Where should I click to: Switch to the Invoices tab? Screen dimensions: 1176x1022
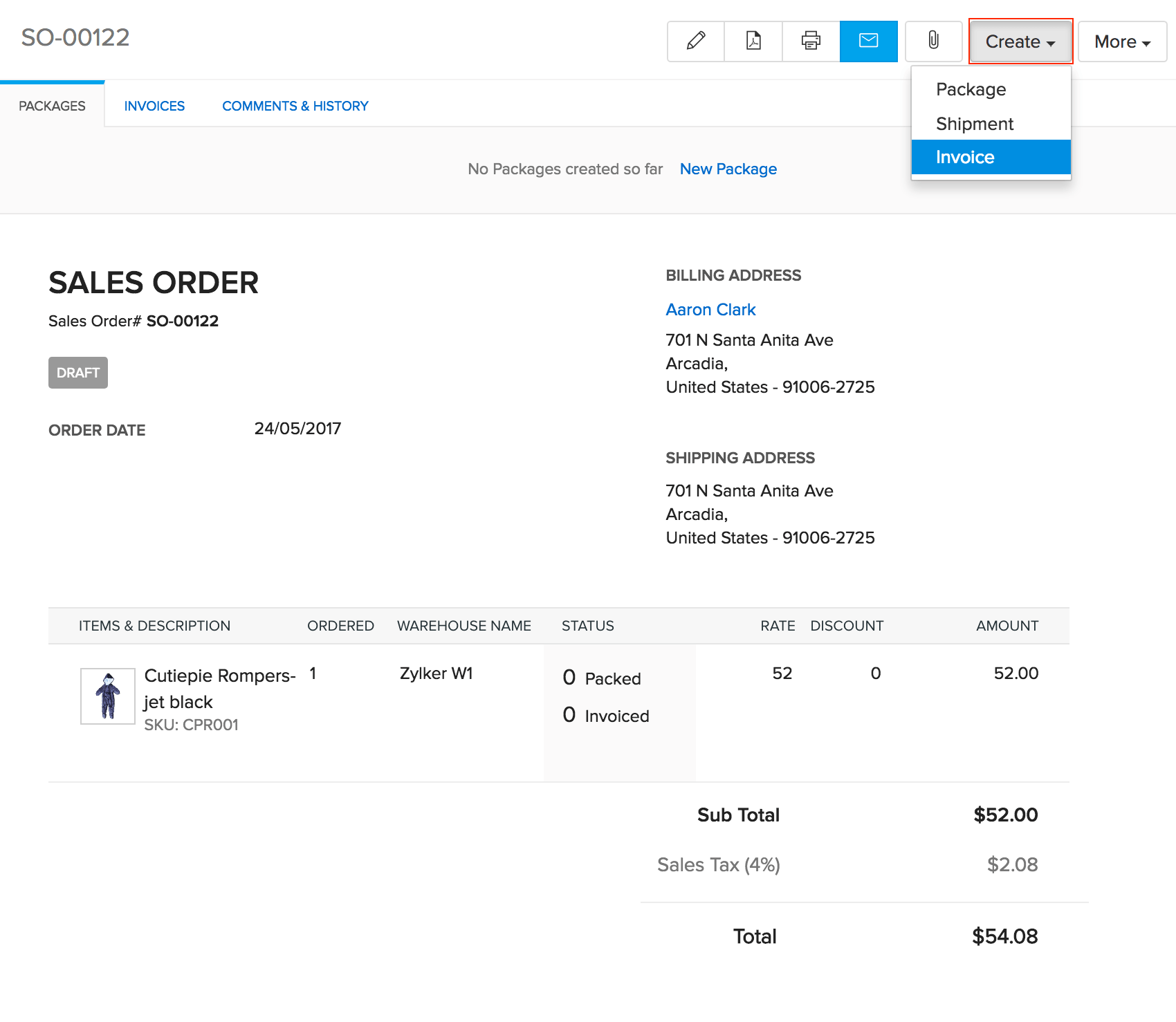(x=154, y=105)
